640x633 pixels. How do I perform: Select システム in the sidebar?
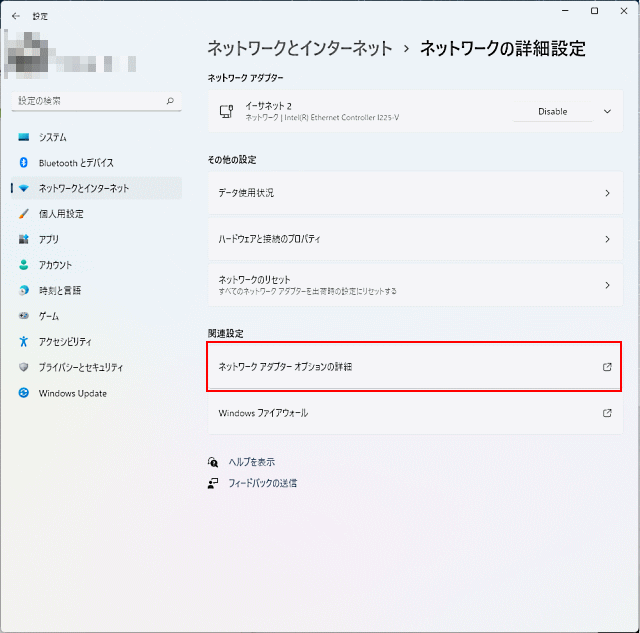[96, 137]
